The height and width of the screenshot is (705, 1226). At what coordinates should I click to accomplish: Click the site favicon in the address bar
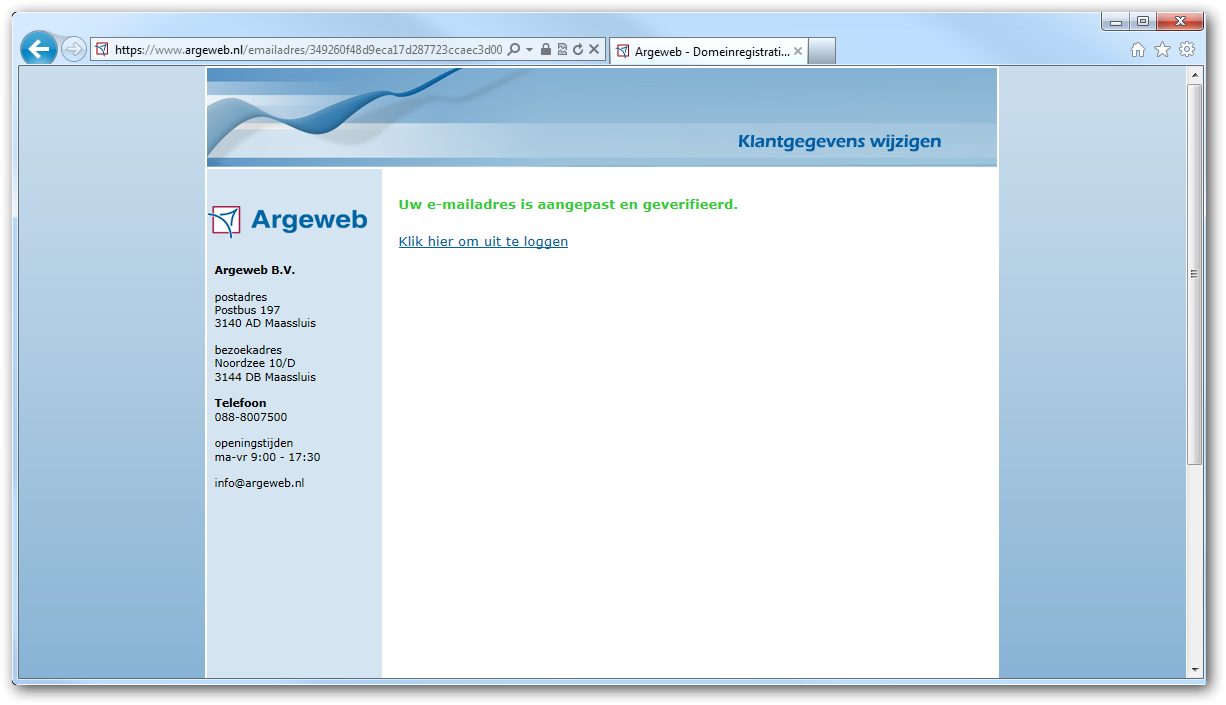[102, 49]
